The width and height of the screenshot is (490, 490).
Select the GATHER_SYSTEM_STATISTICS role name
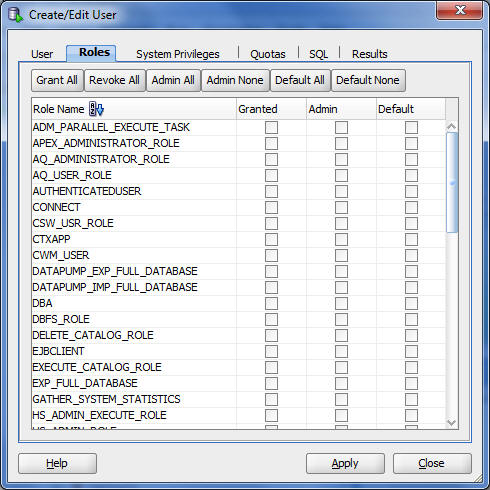[106, 399]
